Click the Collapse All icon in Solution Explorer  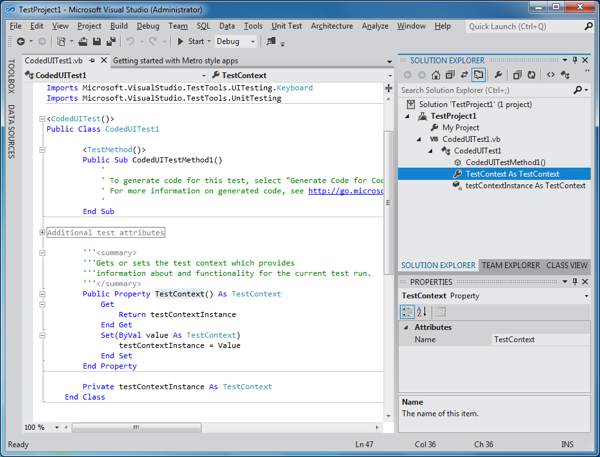(517, 75)
